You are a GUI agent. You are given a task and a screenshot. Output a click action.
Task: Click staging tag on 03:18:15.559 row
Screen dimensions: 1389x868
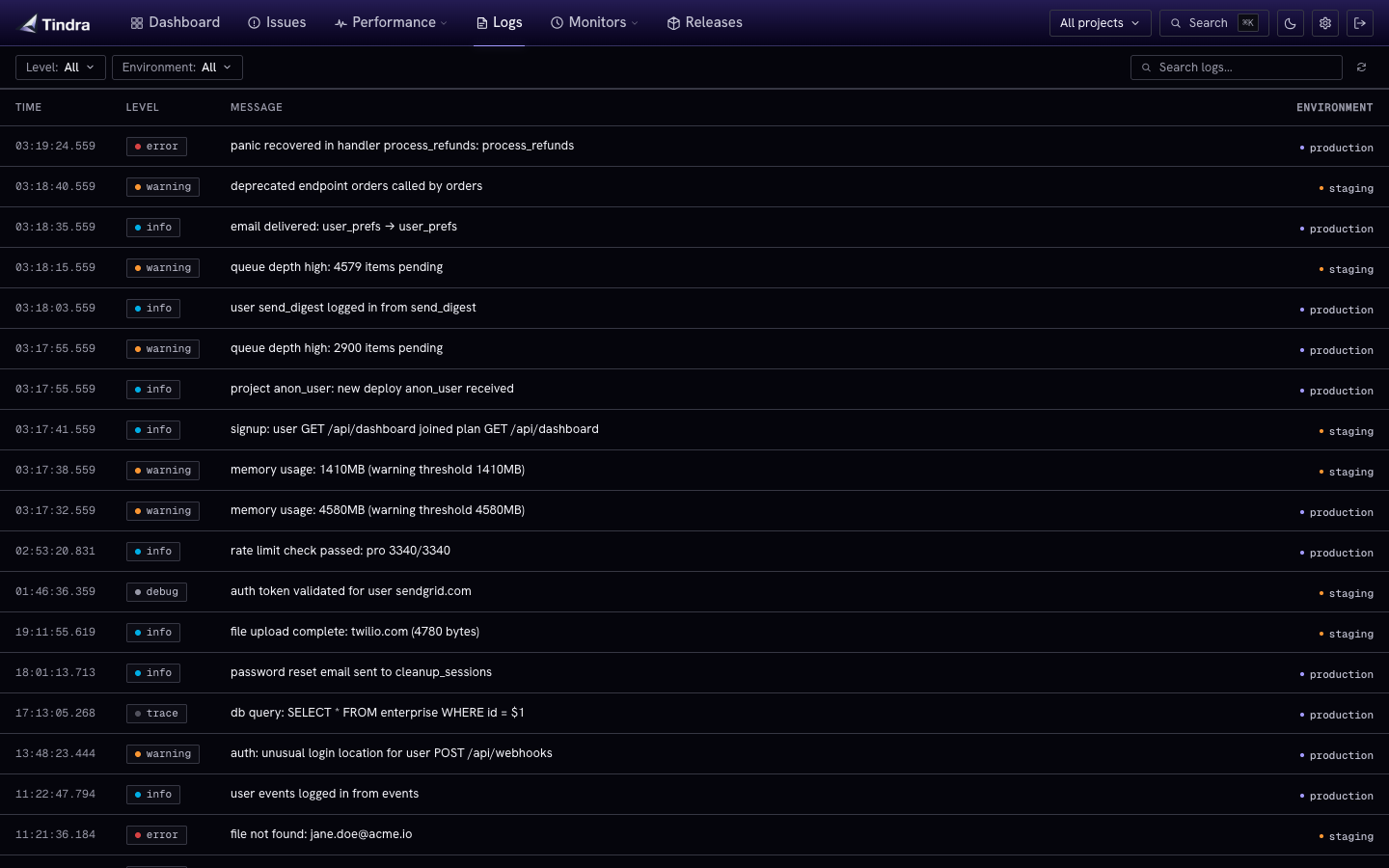click(x=1347, y=269)
